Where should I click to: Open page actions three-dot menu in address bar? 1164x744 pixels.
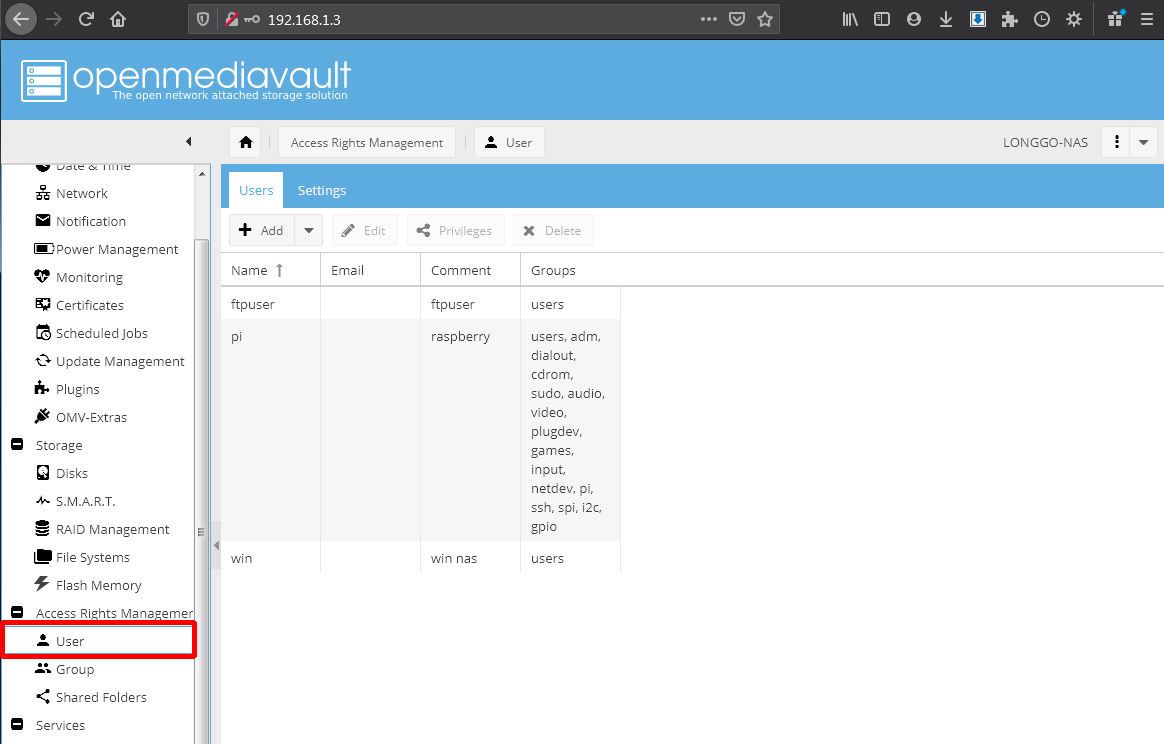tap(709, 19)
